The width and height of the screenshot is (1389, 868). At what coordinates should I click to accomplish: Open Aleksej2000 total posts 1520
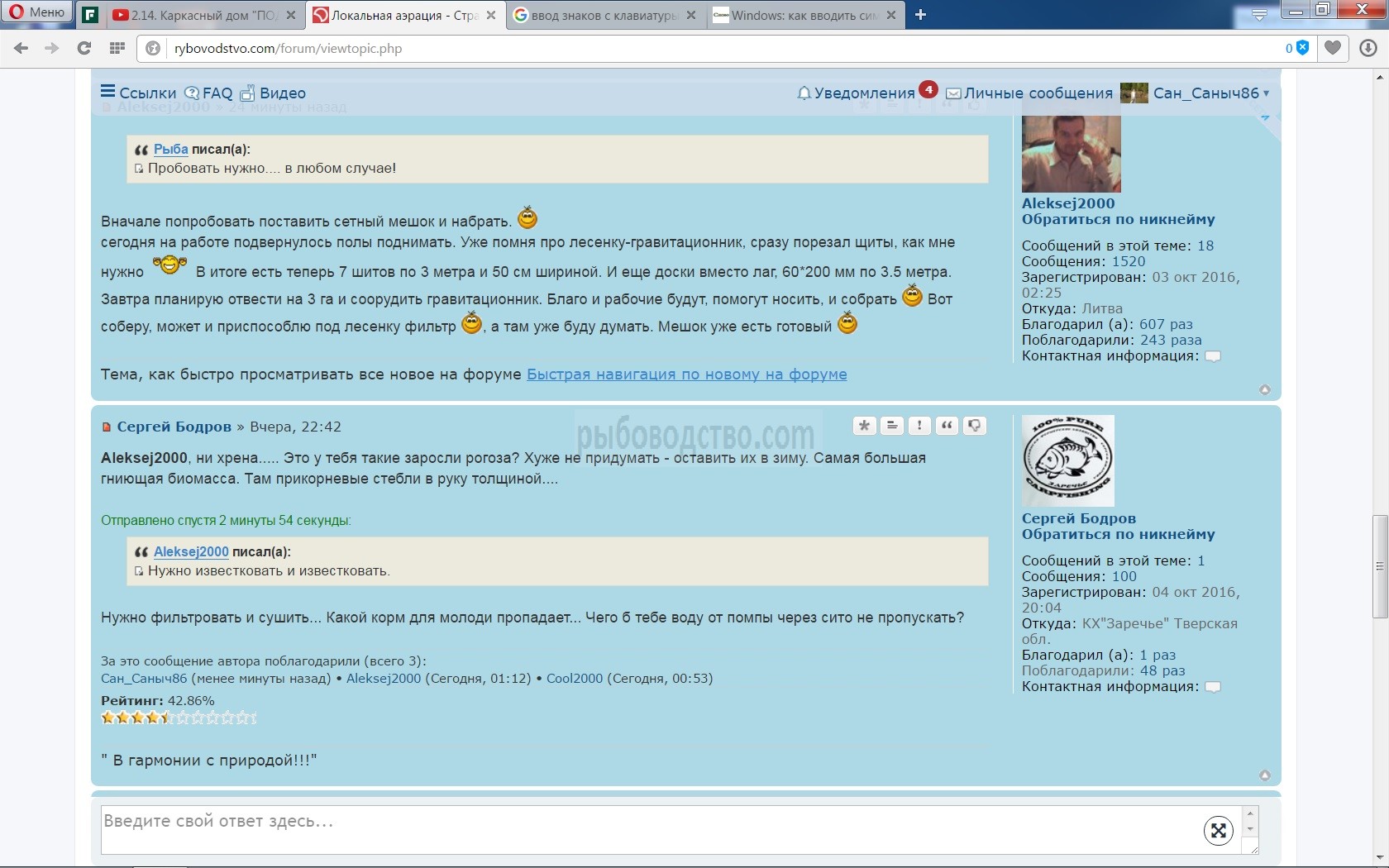1129,261
